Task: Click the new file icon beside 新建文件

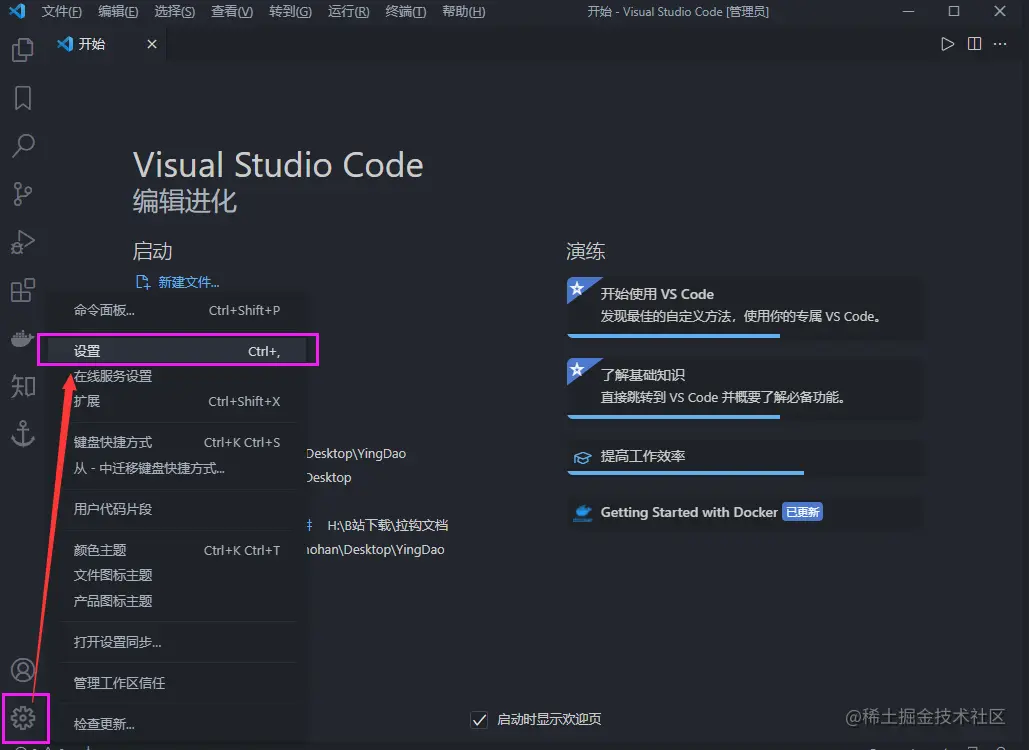Action: [142, 282]
